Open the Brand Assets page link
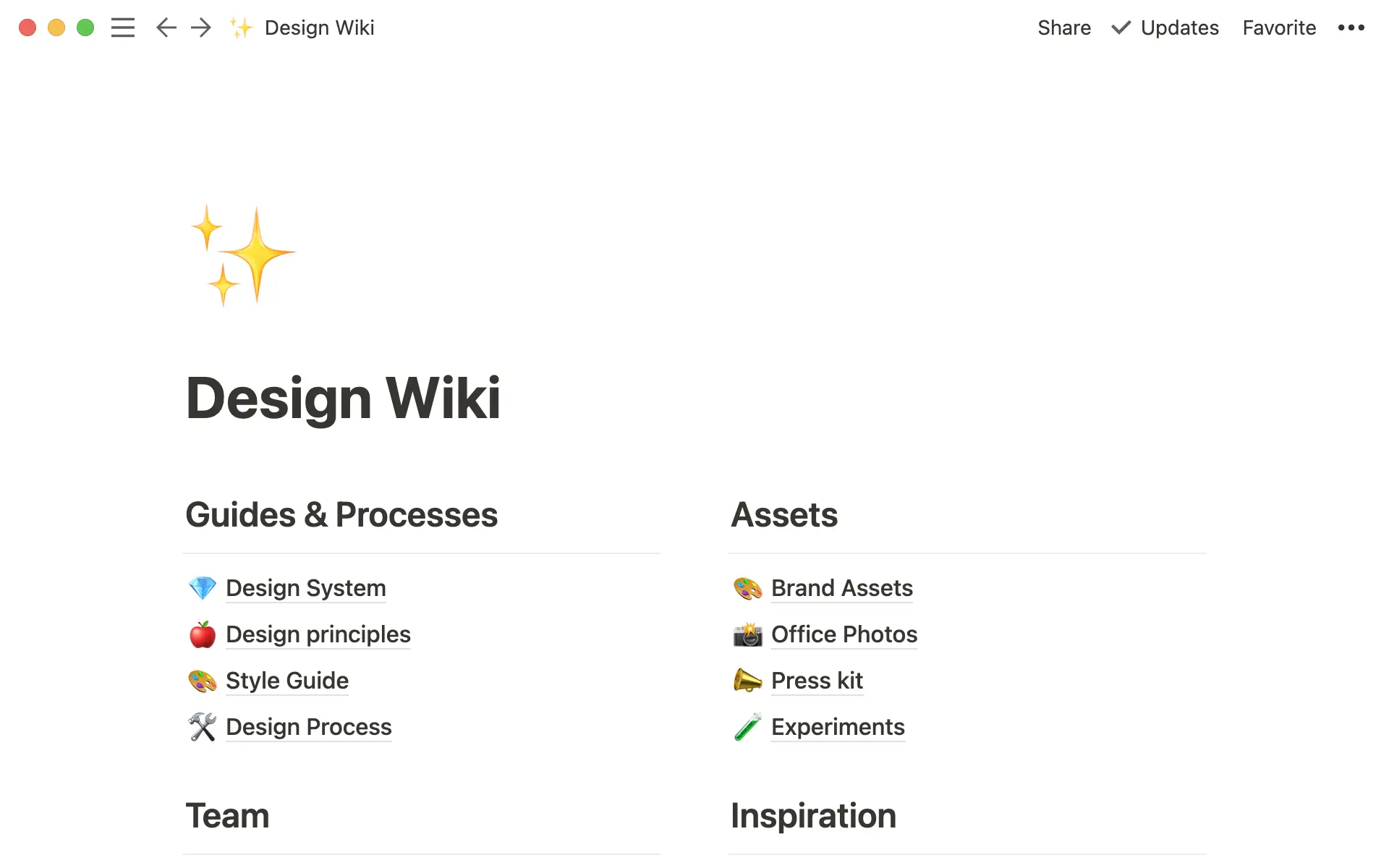1389x868 pixels. tap(842, 588)
